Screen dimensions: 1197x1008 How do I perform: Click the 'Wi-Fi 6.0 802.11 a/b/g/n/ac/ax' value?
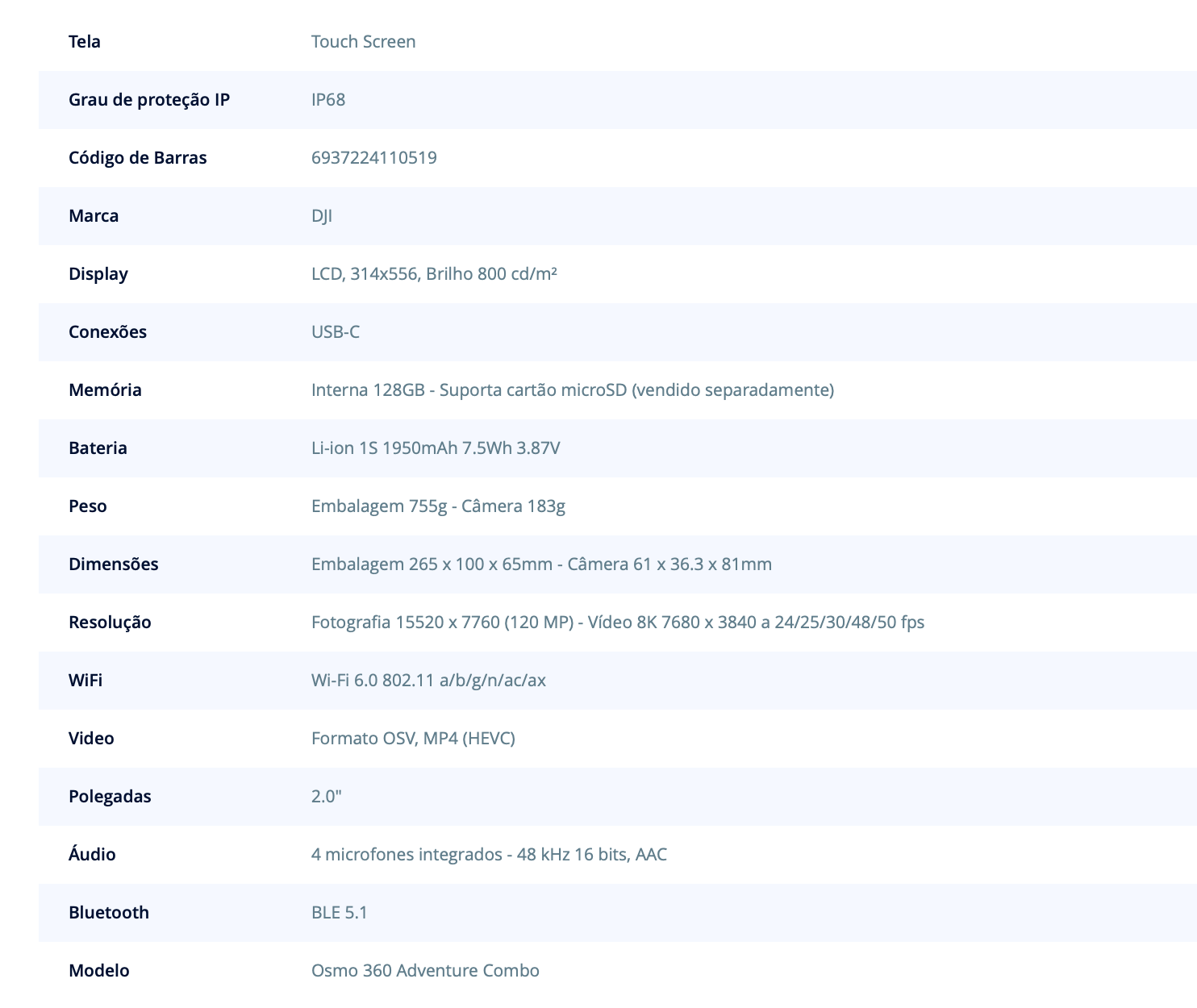429,681
